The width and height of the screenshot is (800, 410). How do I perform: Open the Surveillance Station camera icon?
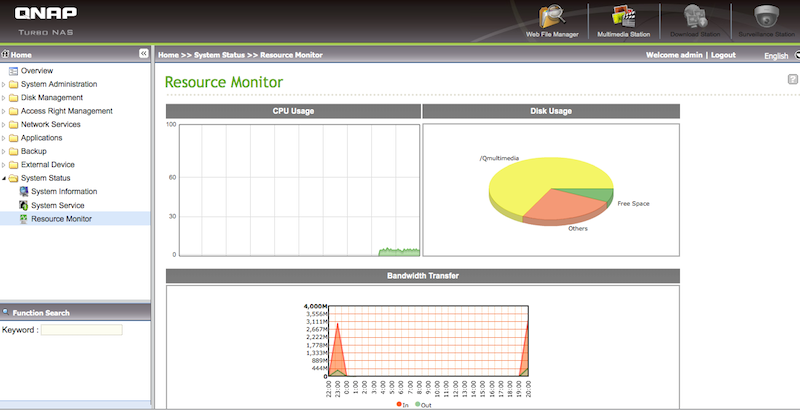point(766,16)
